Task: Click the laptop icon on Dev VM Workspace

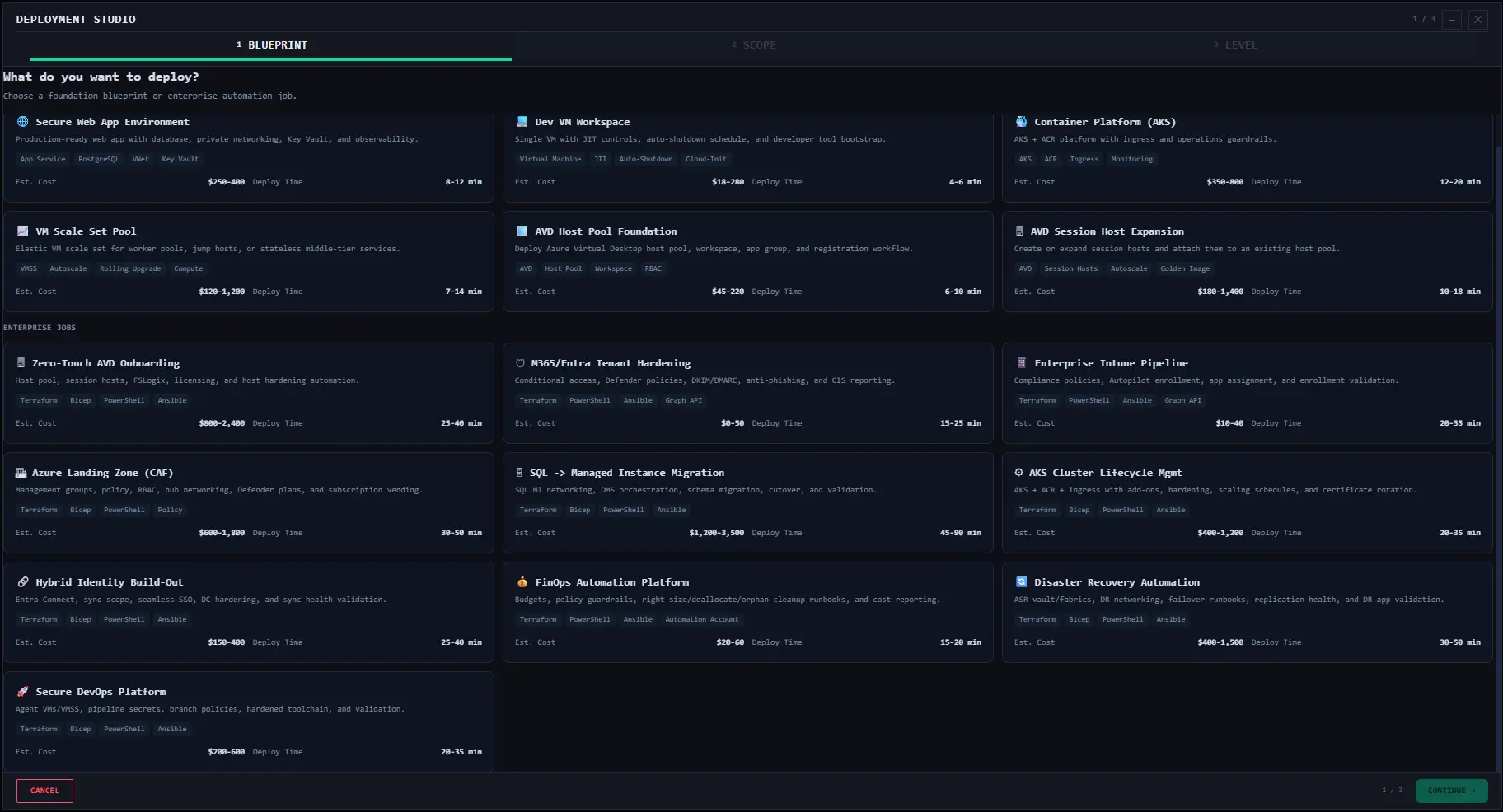Action: [x=522, y=122]
